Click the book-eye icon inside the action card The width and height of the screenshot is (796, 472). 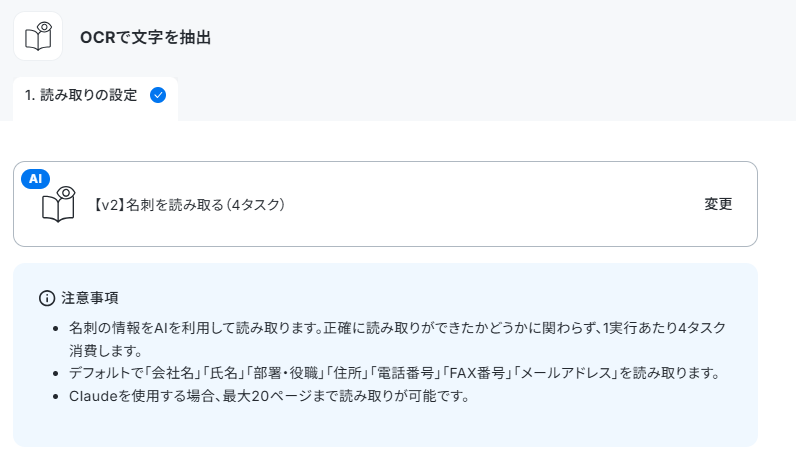pos(58,204)
